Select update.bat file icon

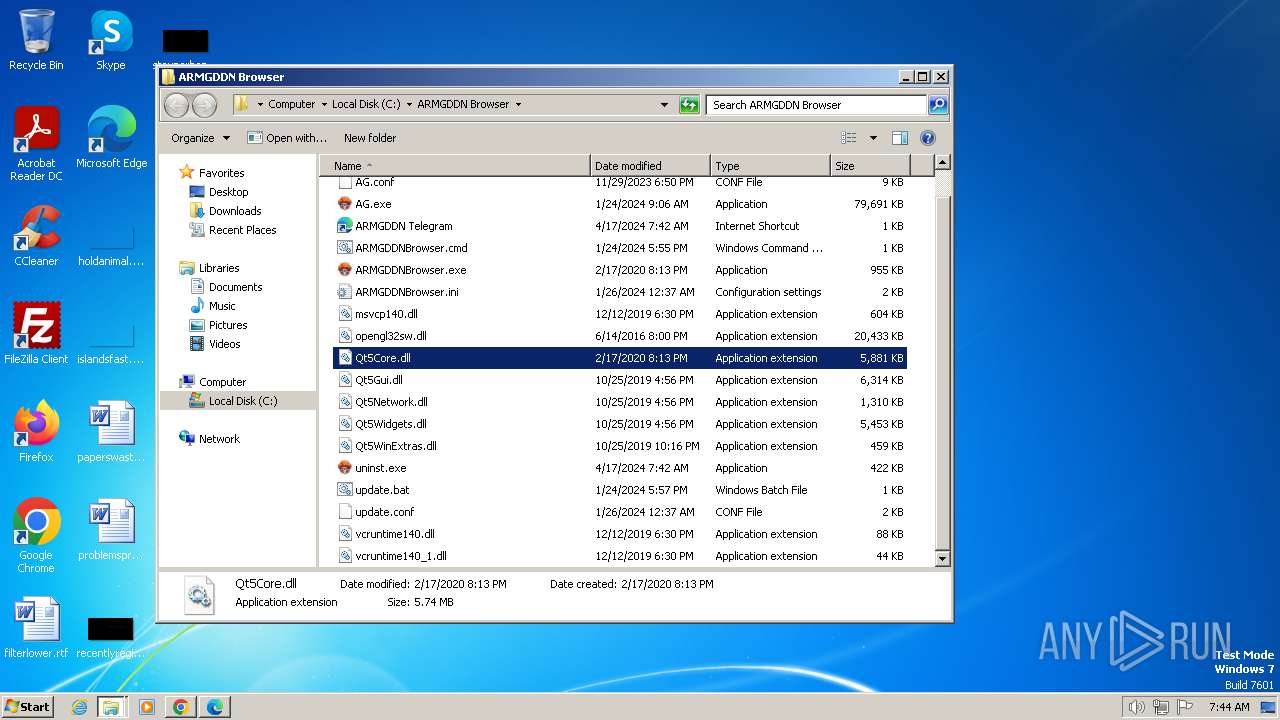(x=345, y=490)
